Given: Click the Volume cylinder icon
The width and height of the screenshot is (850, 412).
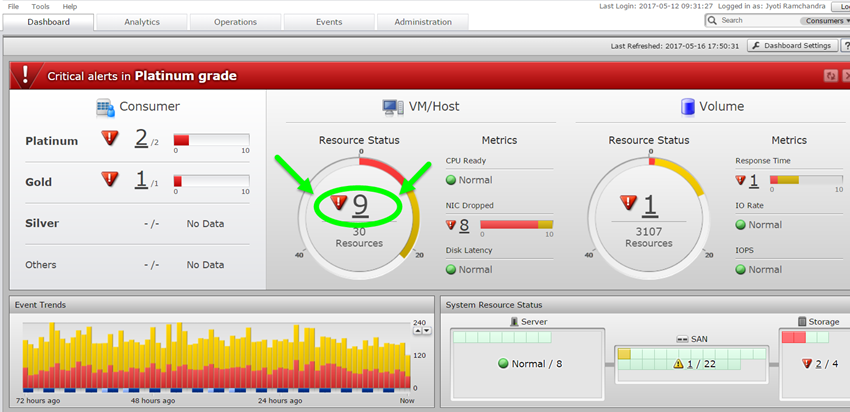Looking at the screenshot, I should [688, 107].
